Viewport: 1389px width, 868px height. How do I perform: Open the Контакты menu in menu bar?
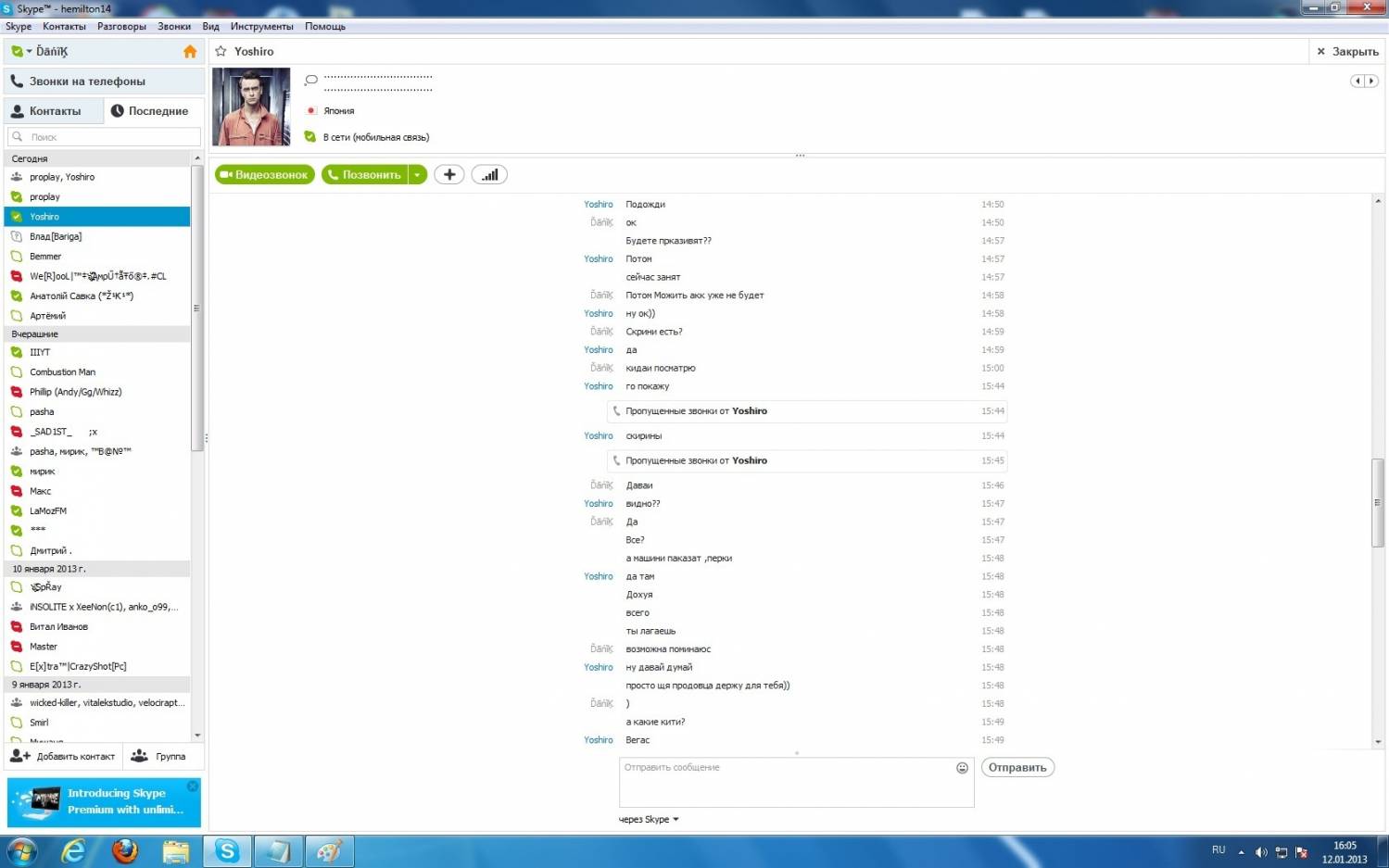click(64, 27)
